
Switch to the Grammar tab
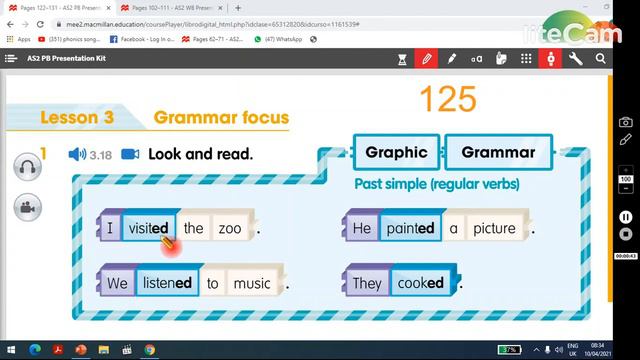498,152
